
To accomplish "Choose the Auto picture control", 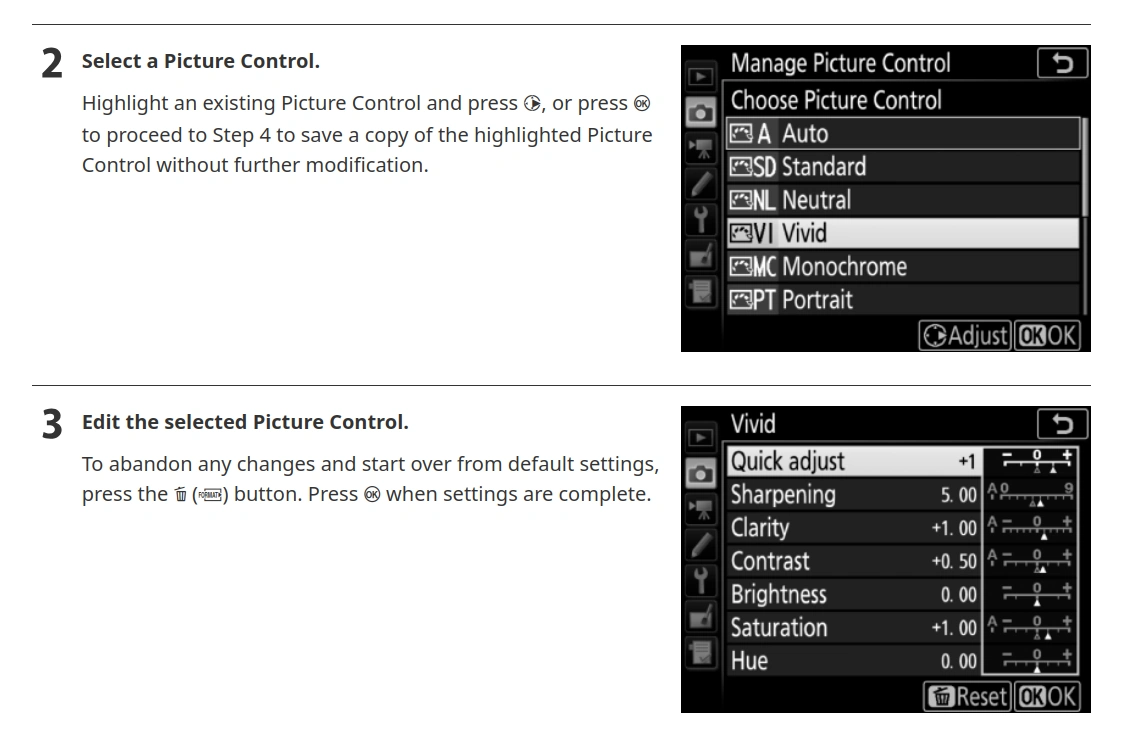I will click(903, 133).
